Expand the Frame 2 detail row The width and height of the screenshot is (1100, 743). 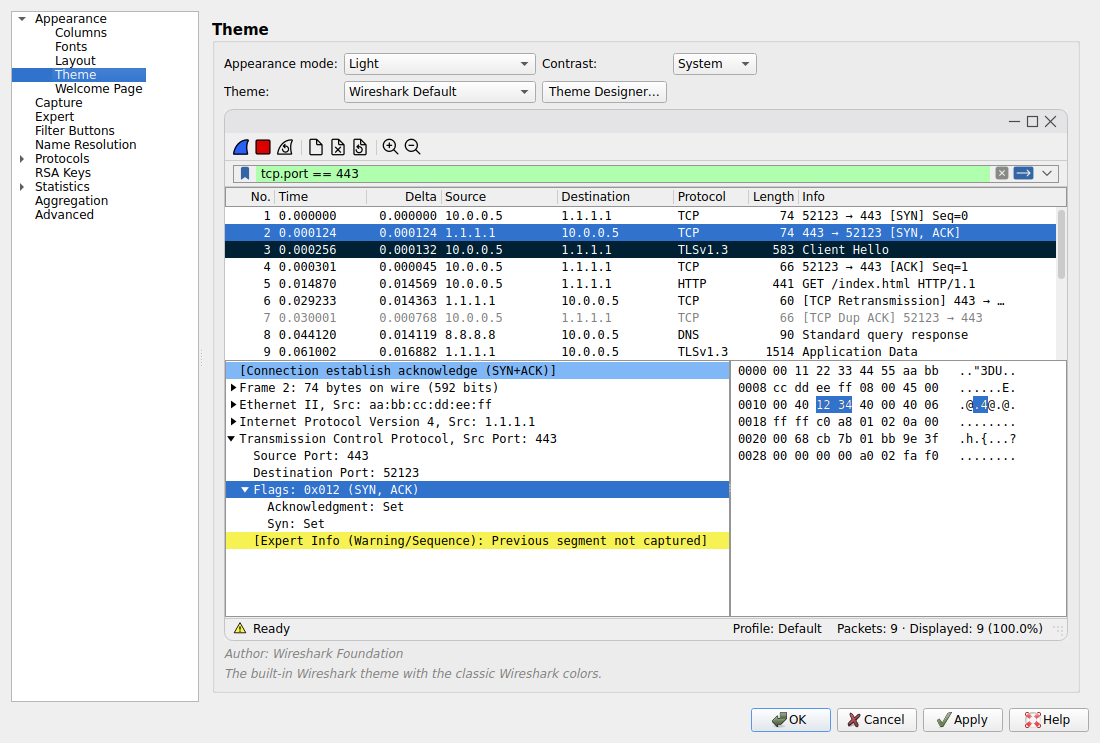click(x=234, y=387)
